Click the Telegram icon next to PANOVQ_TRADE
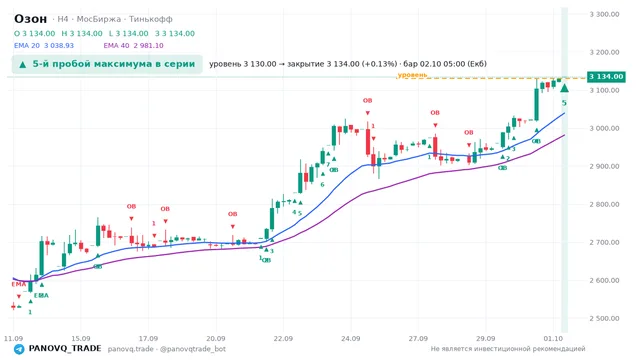This screenshot has height=360, width=640. tap(19, 349)
